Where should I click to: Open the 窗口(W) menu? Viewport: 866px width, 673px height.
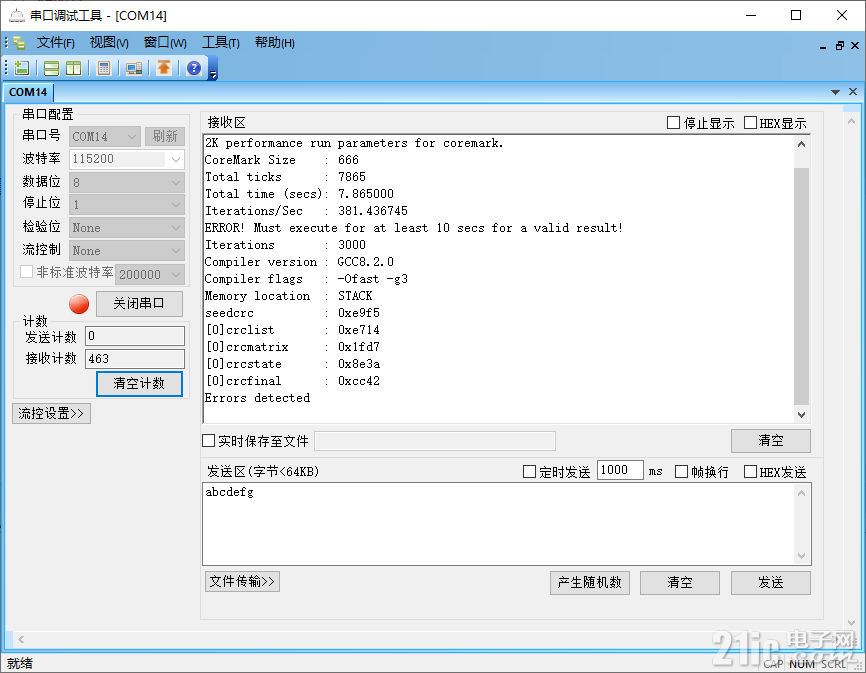pyautogui.click(x=165, y=43)
